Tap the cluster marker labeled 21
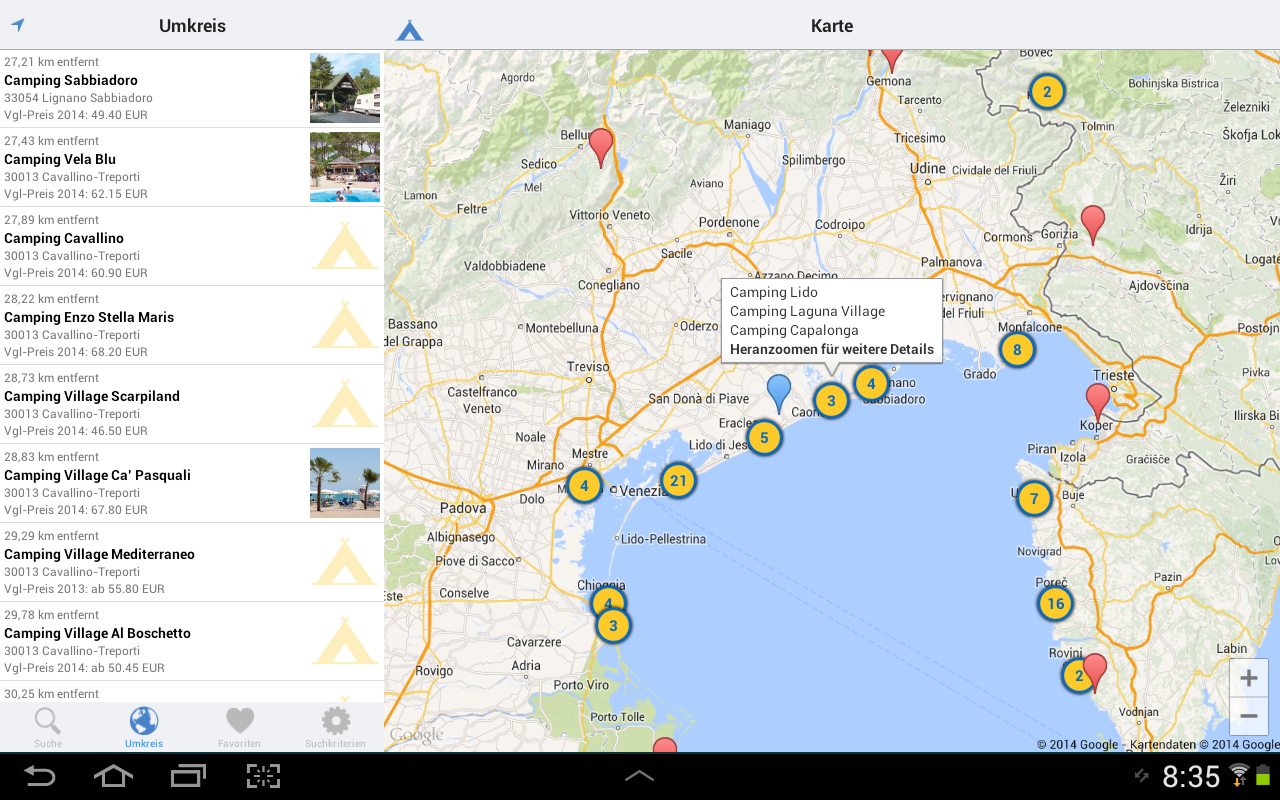This screenshot has height=800, width=1280. pyautogui.click(x=678, y=481)
